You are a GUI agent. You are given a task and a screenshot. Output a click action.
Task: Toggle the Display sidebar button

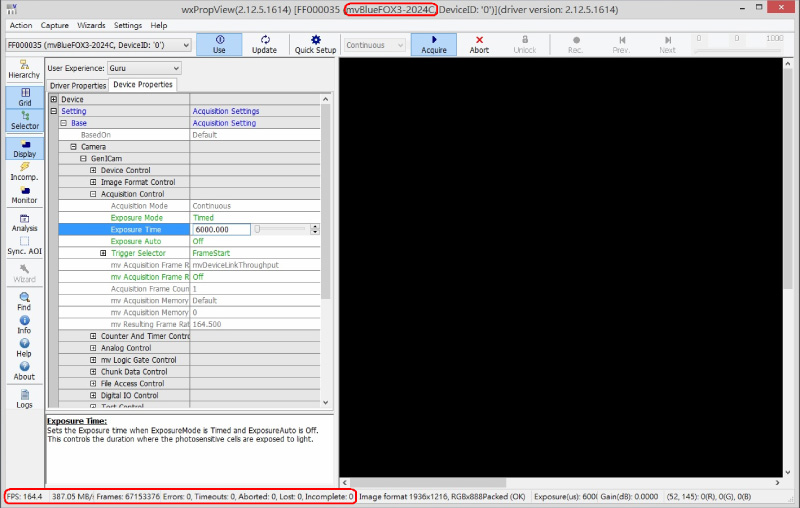pos(24,148)
